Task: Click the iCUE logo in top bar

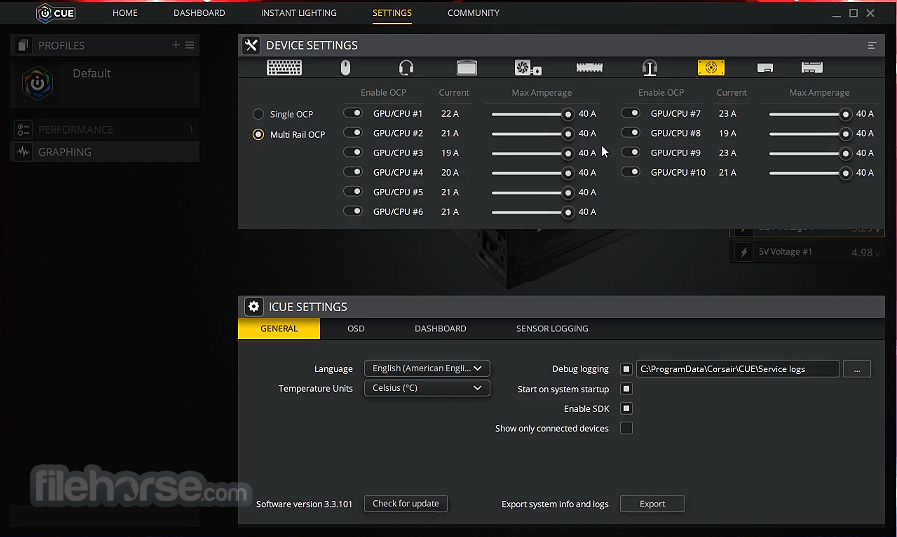Action: [55, 13]
